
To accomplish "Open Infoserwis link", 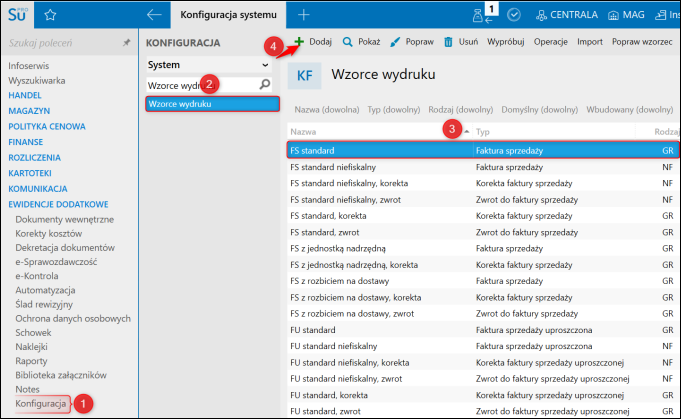I will (x=29, y=66).
